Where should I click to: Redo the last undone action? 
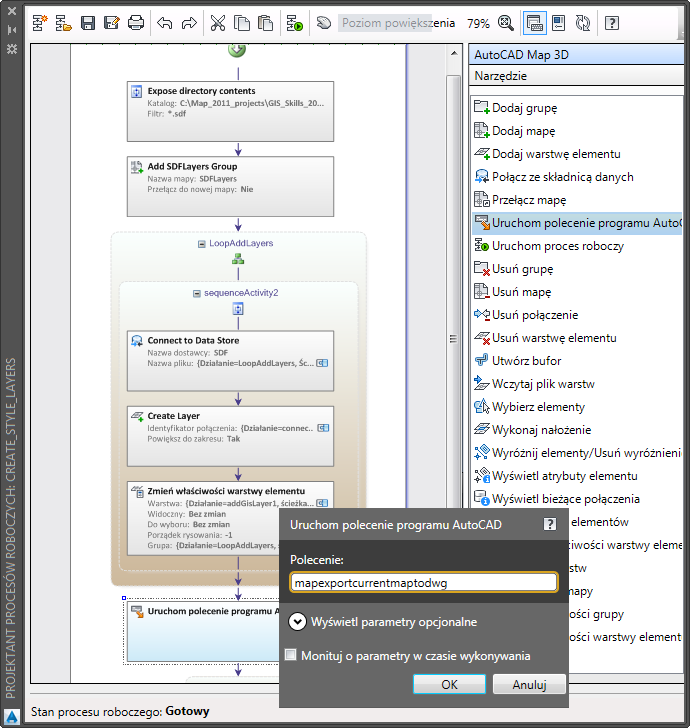click(189, 23)
